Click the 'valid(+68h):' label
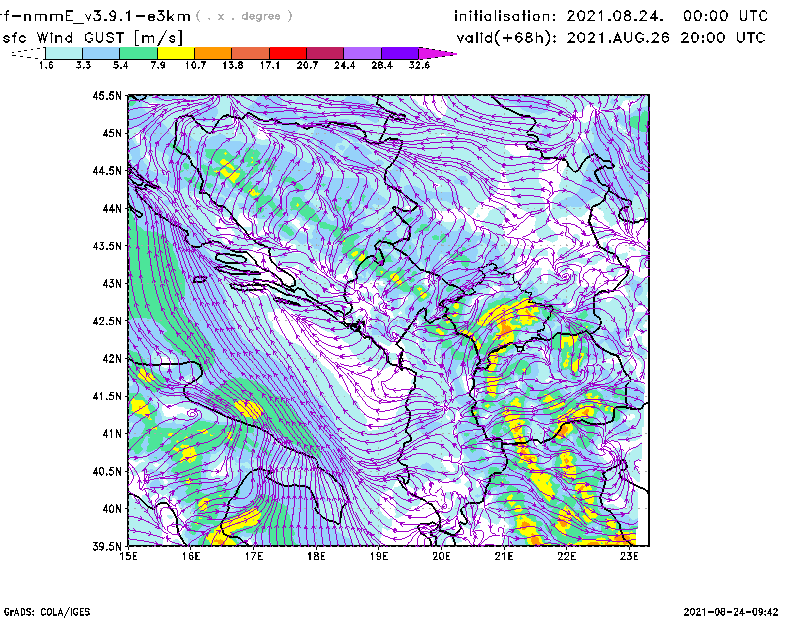Image resolution: width=800 pixels, height=618 pixels. coord(507,38)
